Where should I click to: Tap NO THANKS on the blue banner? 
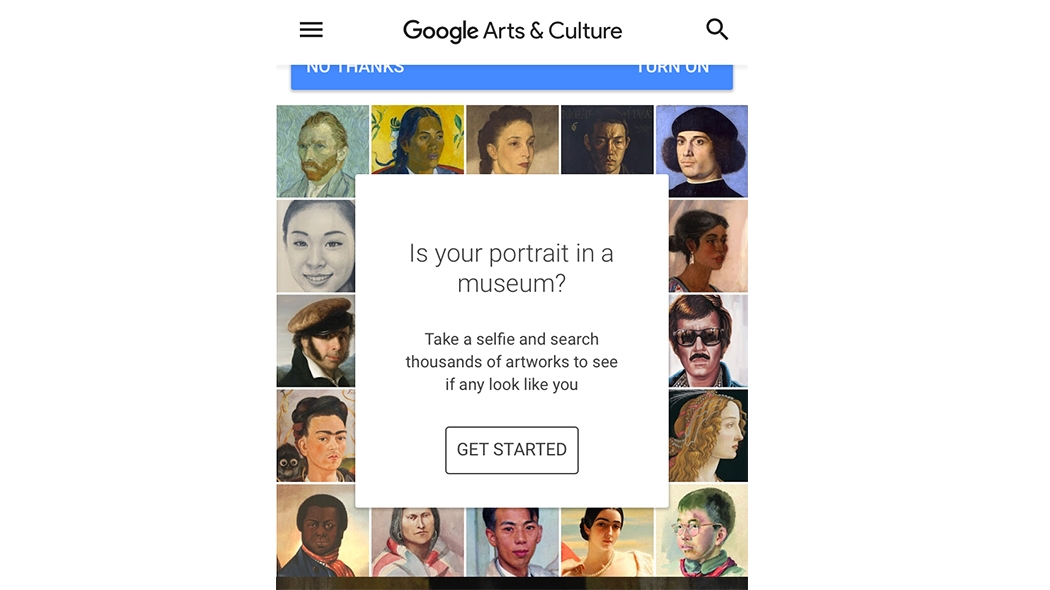(x=355, y=69)
